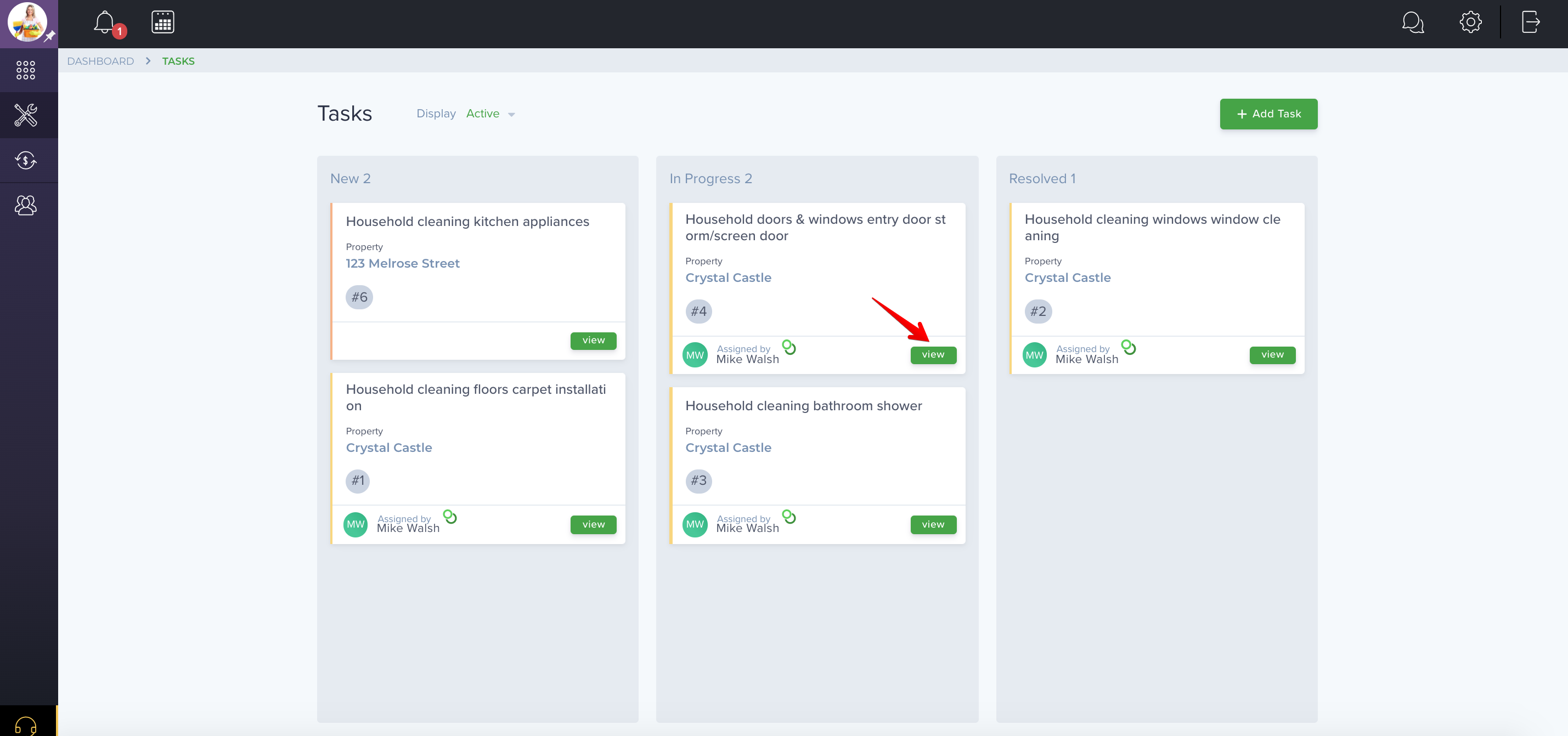This screenshot has width=1568, height=736.
Task: Click the #3 task number badge
Action: click(699, 481)
